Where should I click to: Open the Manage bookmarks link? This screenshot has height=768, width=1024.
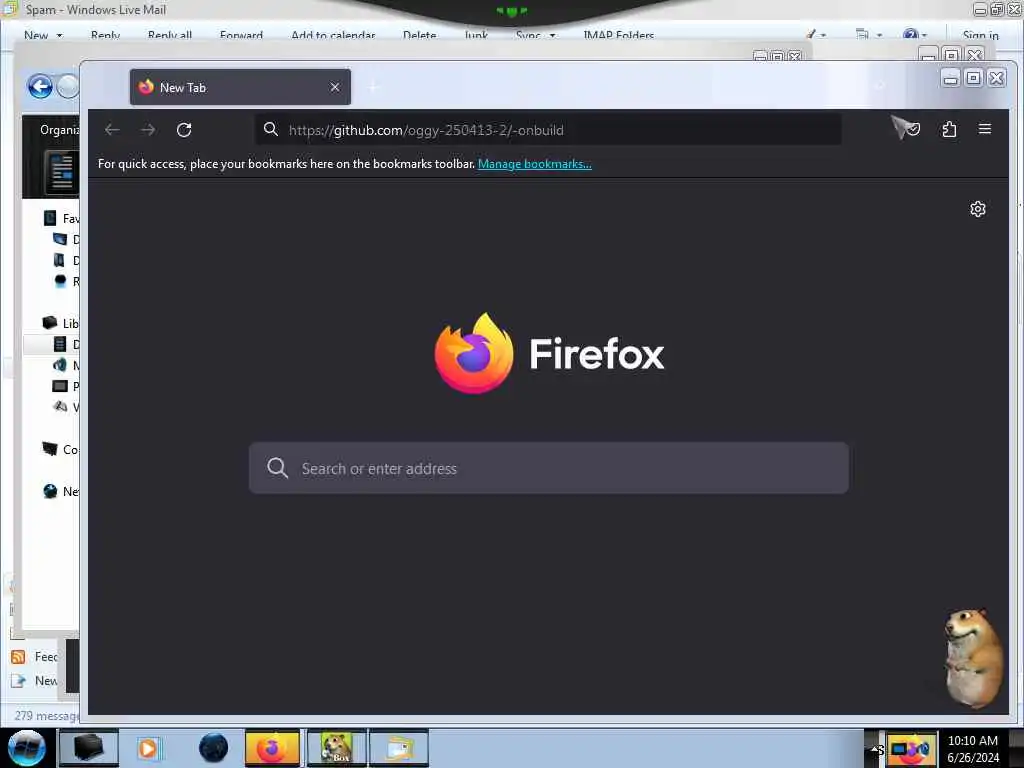[535, 164]
